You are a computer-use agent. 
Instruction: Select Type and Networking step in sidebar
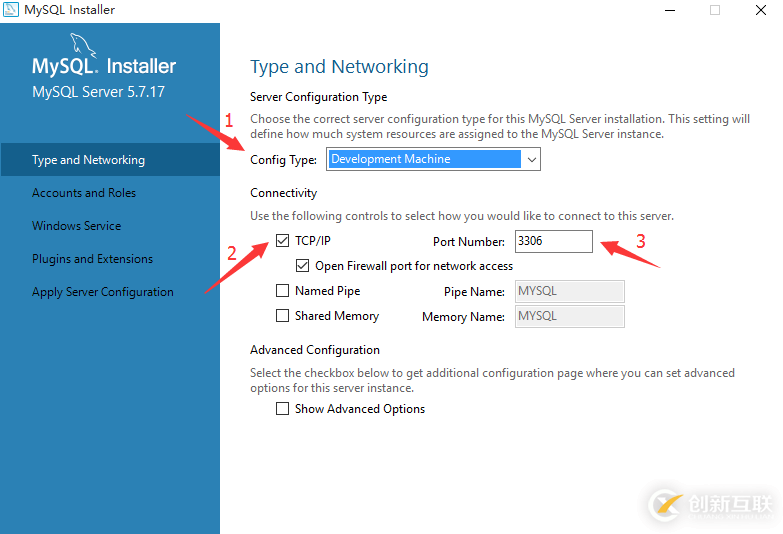[x=110, y=160]
